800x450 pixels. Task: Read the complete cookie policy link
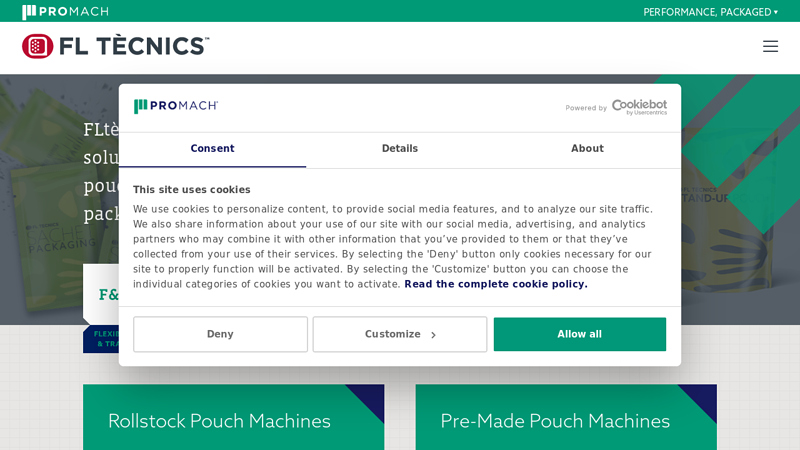click(x=496, y=284)
